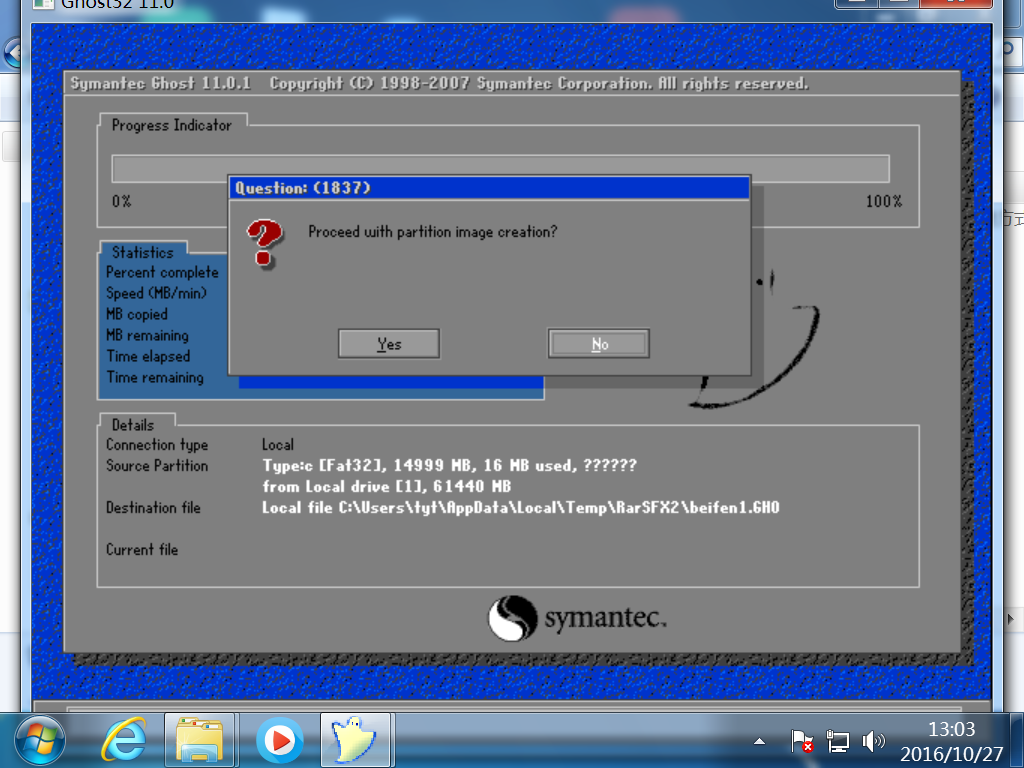
Task: Click 'Type:c [Fat32], 14999 MB' value
Action: click(x=370, y=466)
